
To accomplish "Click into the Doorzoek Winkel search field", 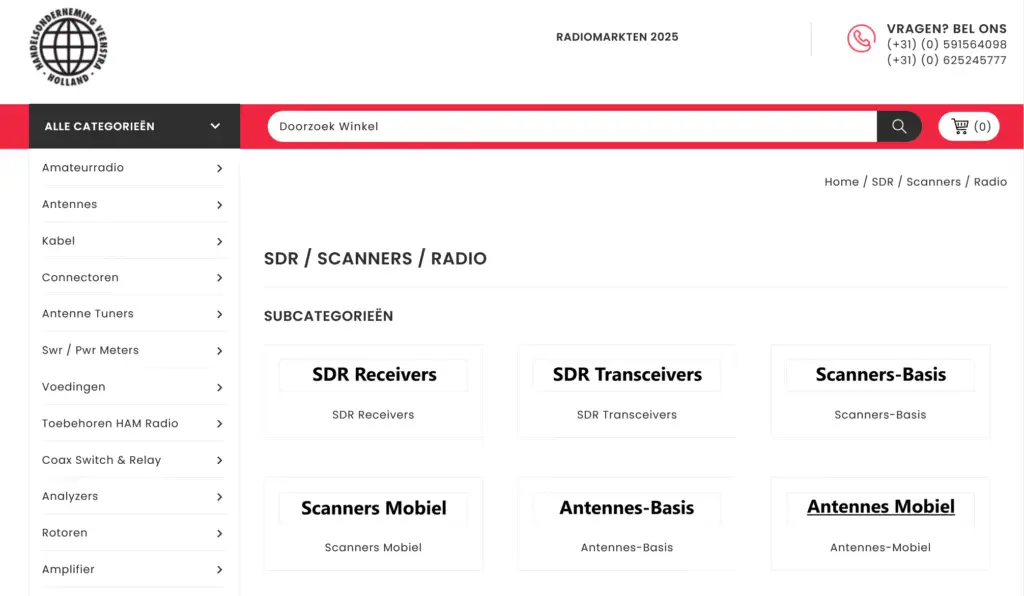I will pyautogui.click(x=570, y=127).
